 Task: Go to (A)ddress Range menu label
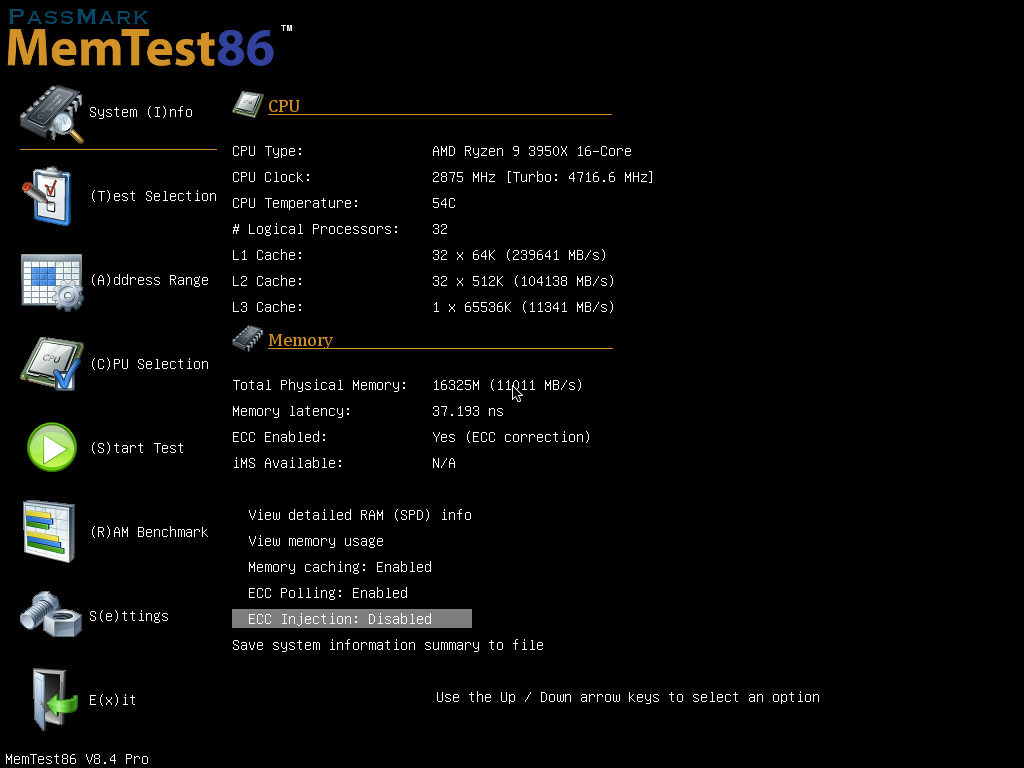click(x=150, y=280)
